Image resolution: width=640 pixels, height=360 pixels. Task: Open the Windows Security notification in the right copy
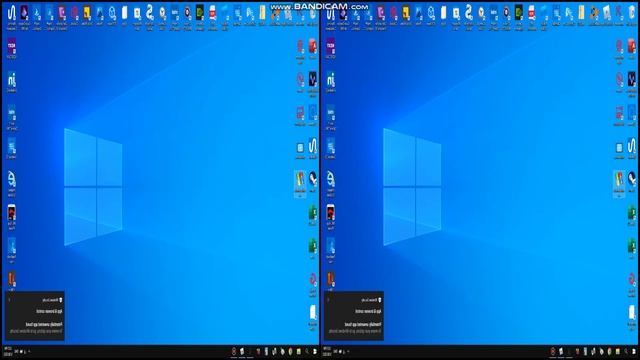(x=354, y=316)
